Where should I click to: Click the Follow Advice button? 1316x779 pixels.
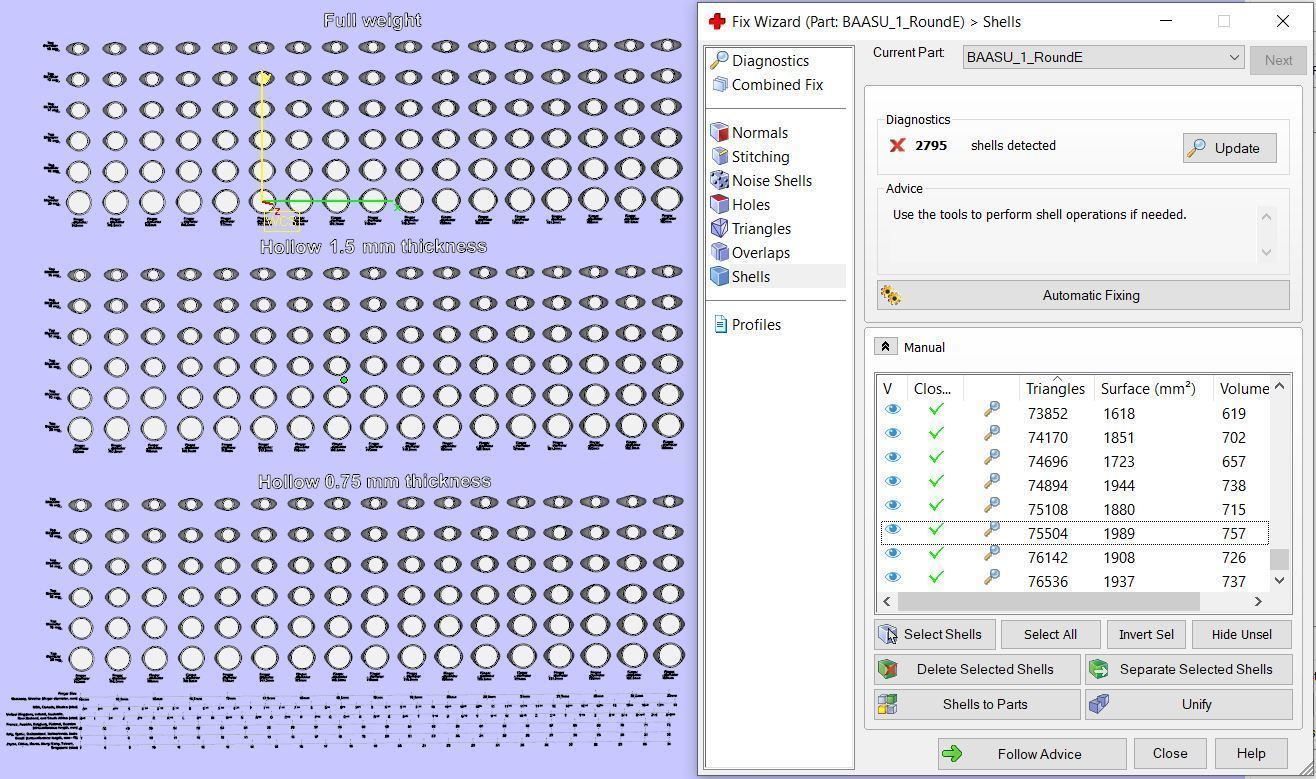[1032, 754]
